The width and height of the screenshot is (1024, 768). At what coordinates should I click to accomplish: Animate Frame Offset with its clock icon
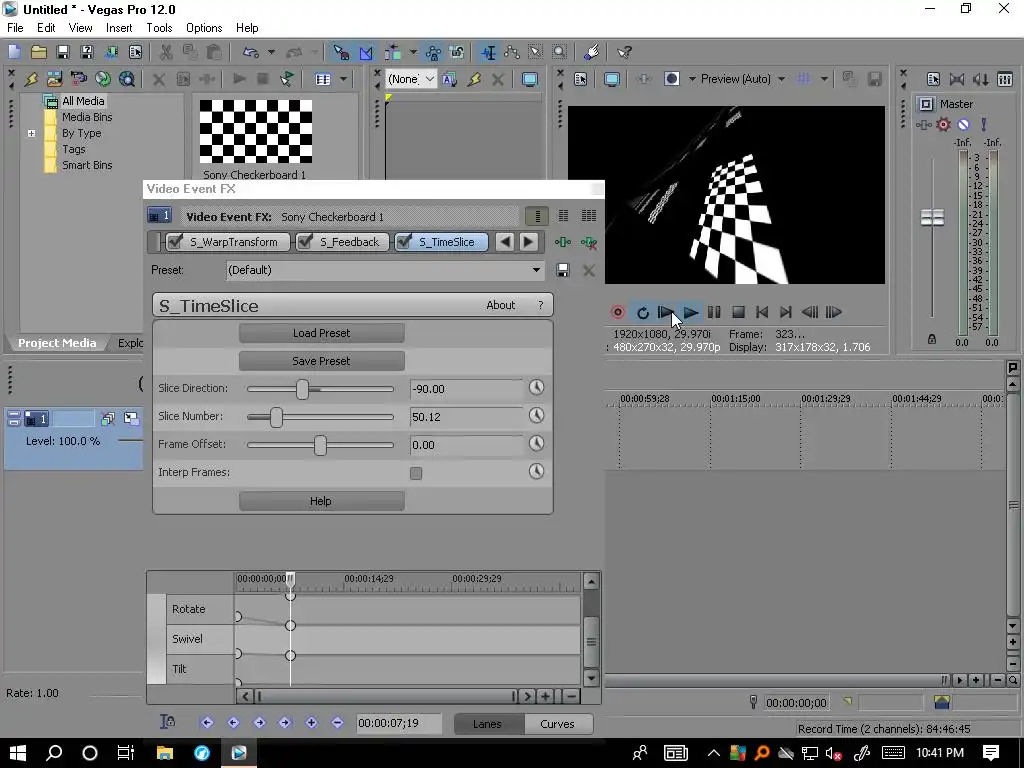click(x=536, y=443)
